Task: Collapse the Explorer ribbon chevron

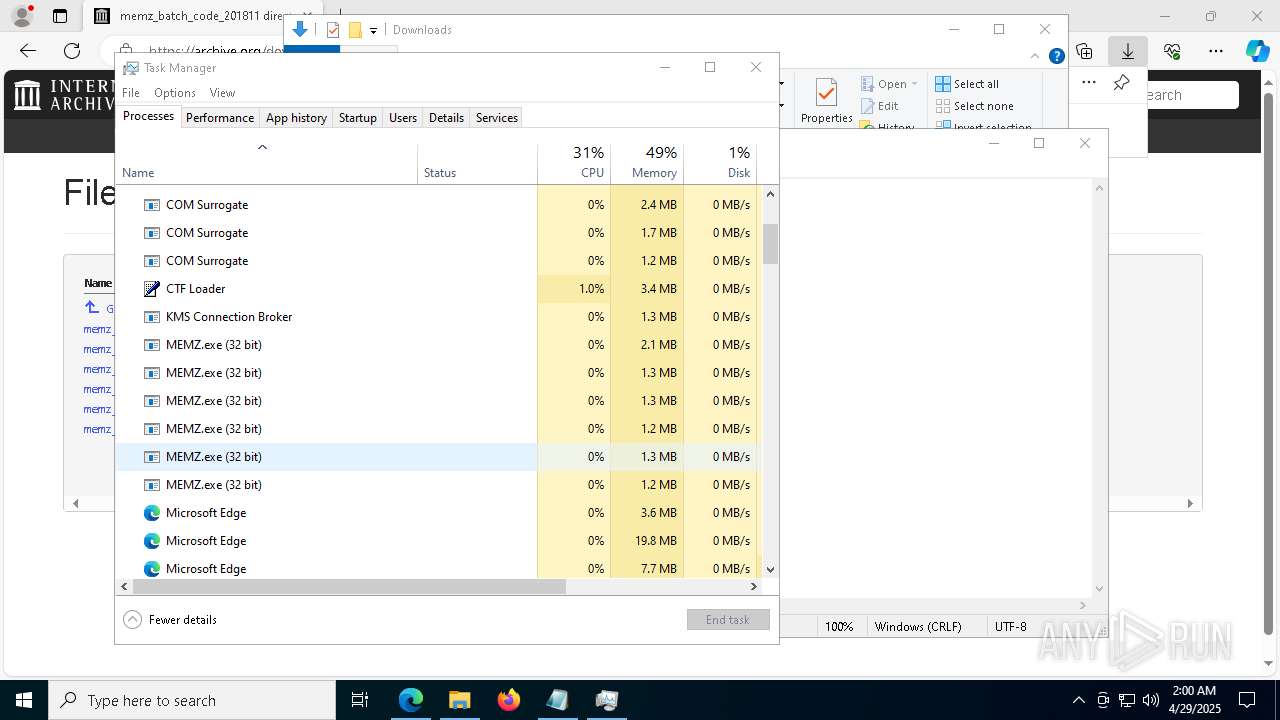Action: tap(1036, 56)
